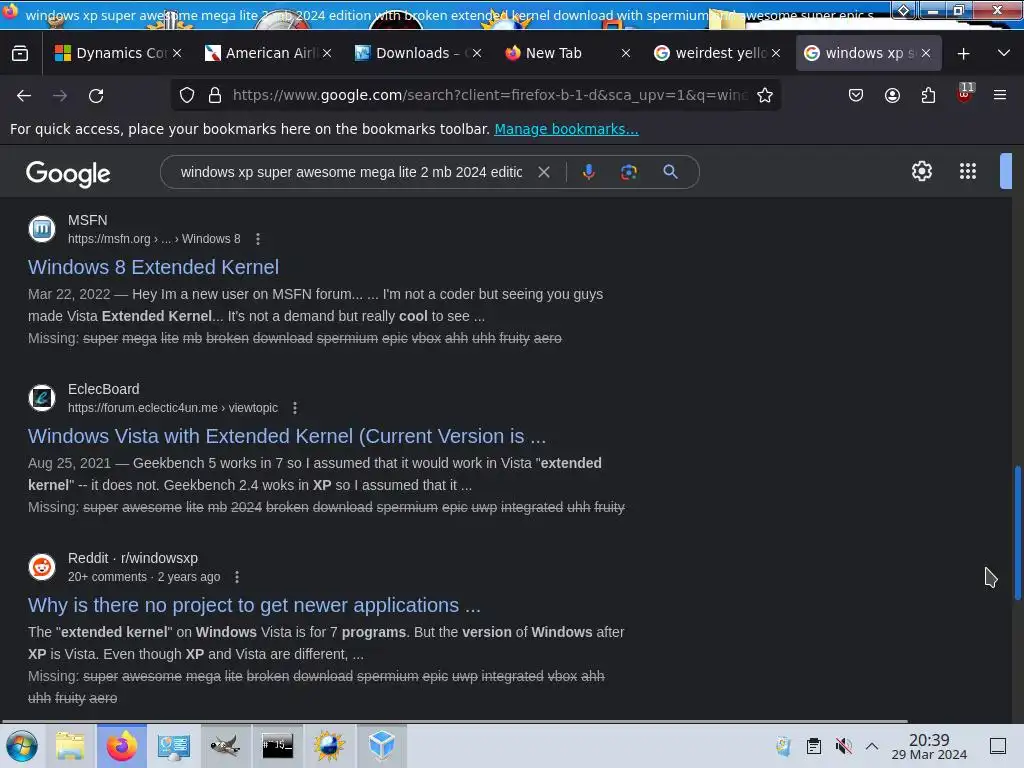Clear the Google search box
1024x768 pixels.
click(543, 172)
